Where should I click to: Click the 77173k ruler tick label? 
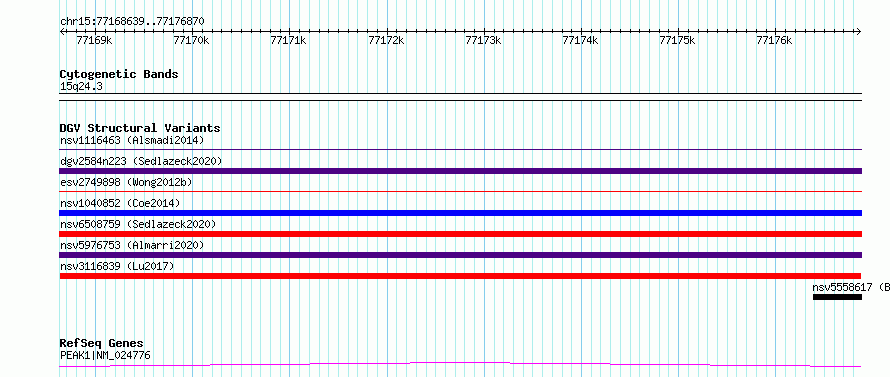click(483, 40)
